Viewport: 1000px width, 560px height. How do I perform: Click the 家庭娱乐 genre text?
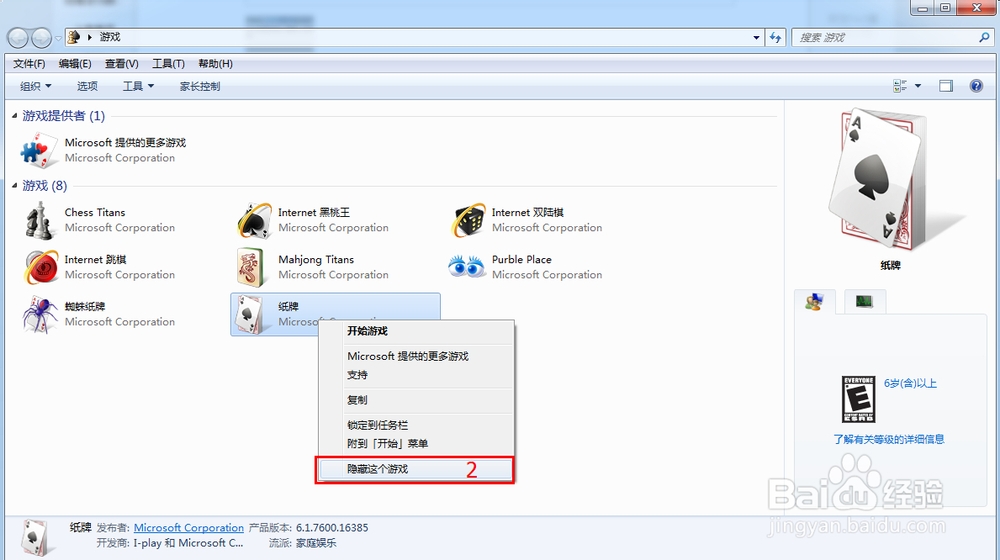click(x=316, y=543)
